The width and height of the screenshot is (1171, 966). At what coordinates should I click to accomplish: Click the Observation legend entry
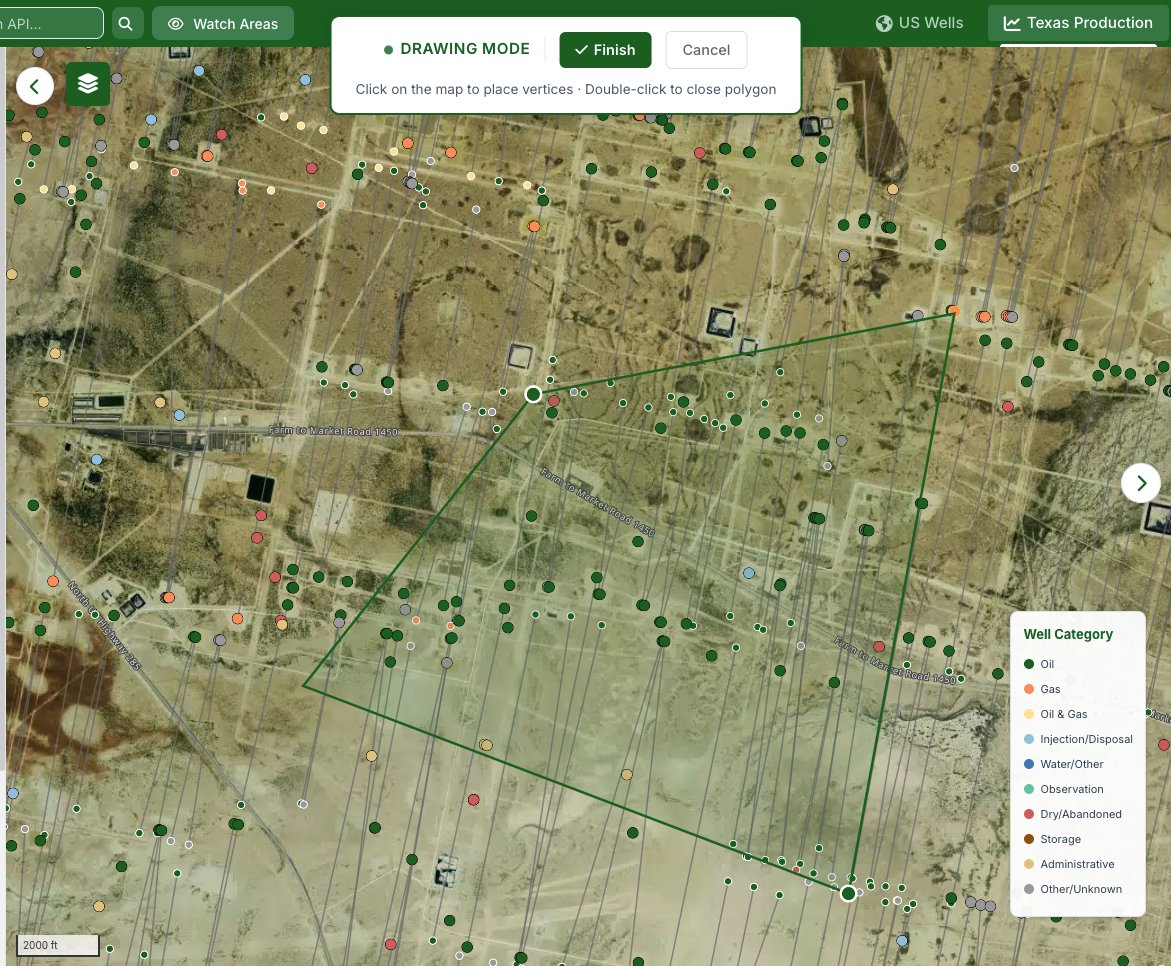tap(1063, 789)
